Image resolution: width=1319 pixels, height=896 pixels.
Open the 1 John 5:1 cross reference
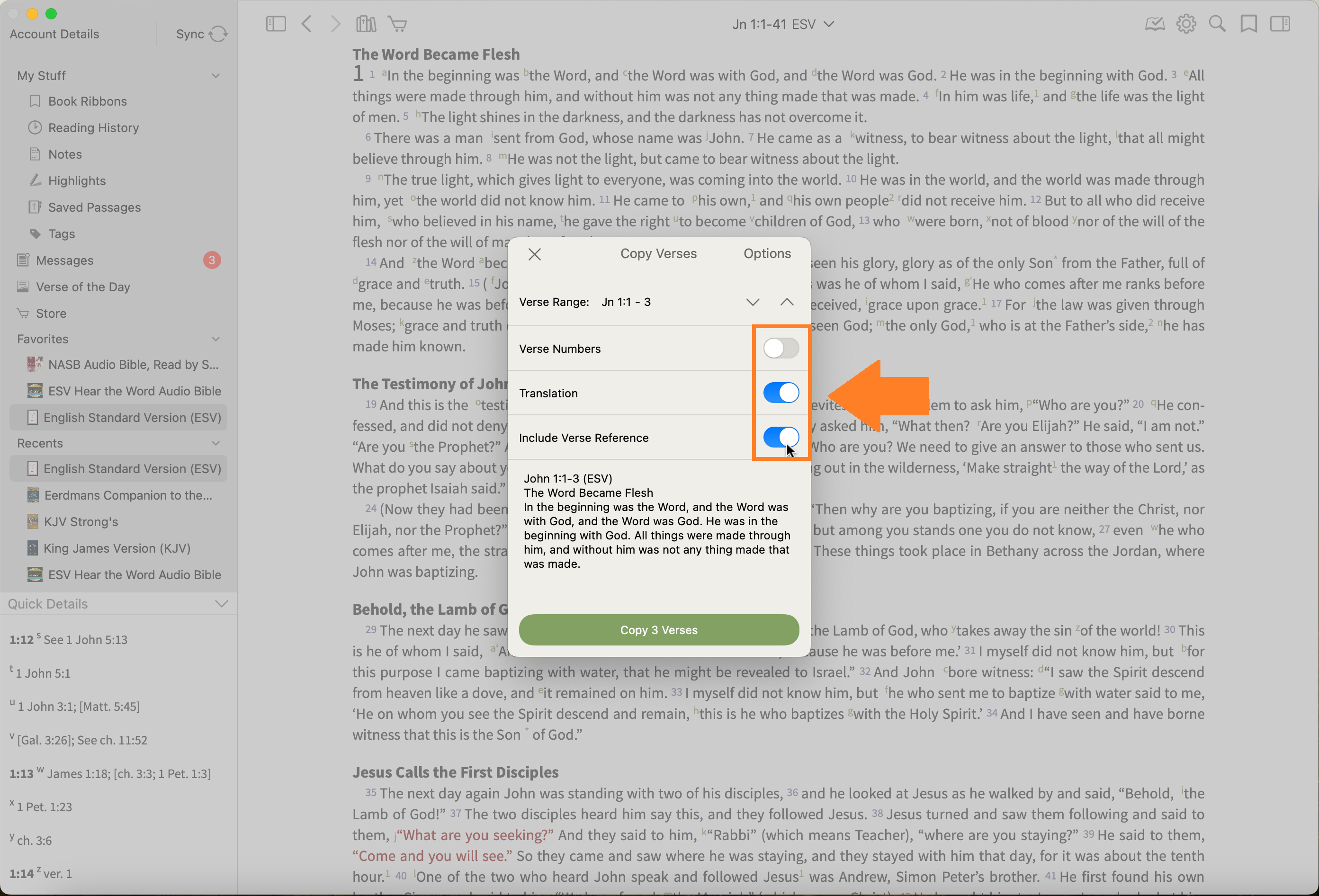(x=43, y=673)
